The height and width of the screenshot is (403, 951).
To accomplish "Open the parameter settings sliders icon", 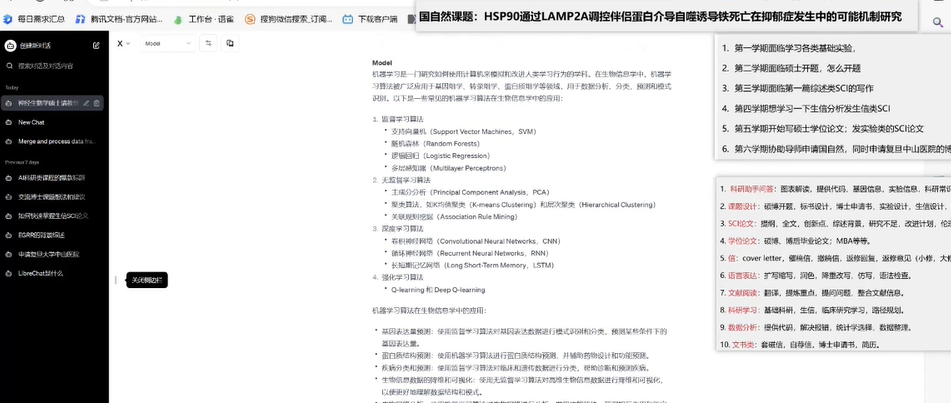I will [x=209, y=43].
